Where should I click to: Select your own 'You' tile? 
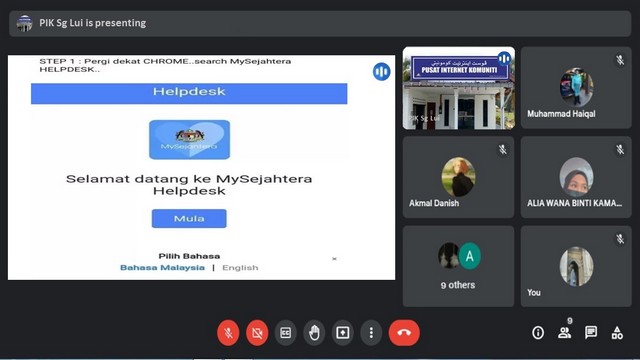click(576, 266)
